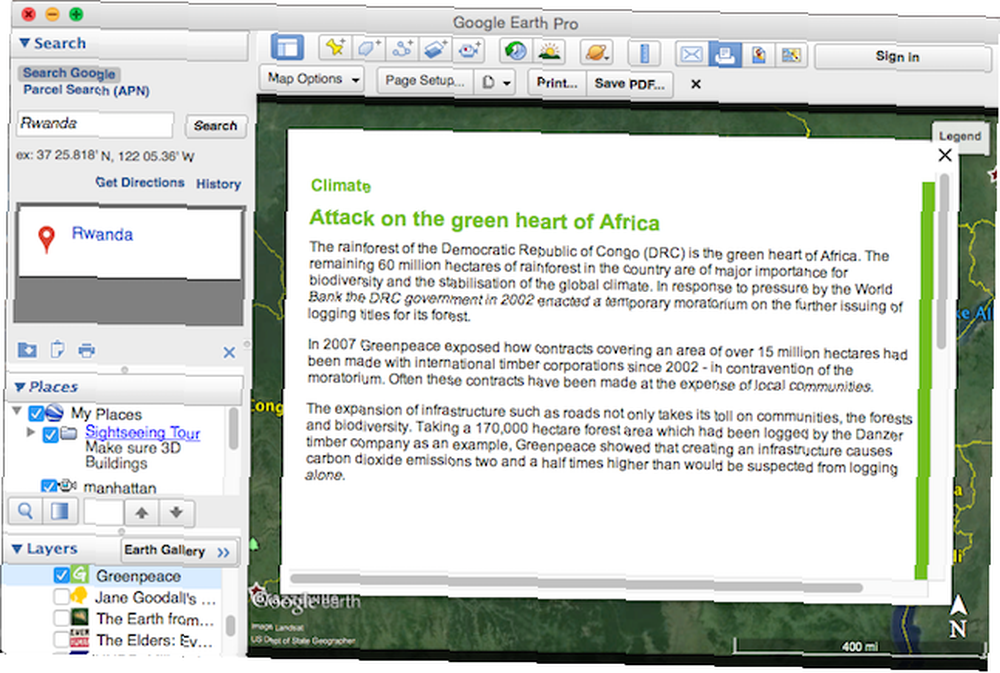
Task: Clear search results with the blue X
Action: 230,352
